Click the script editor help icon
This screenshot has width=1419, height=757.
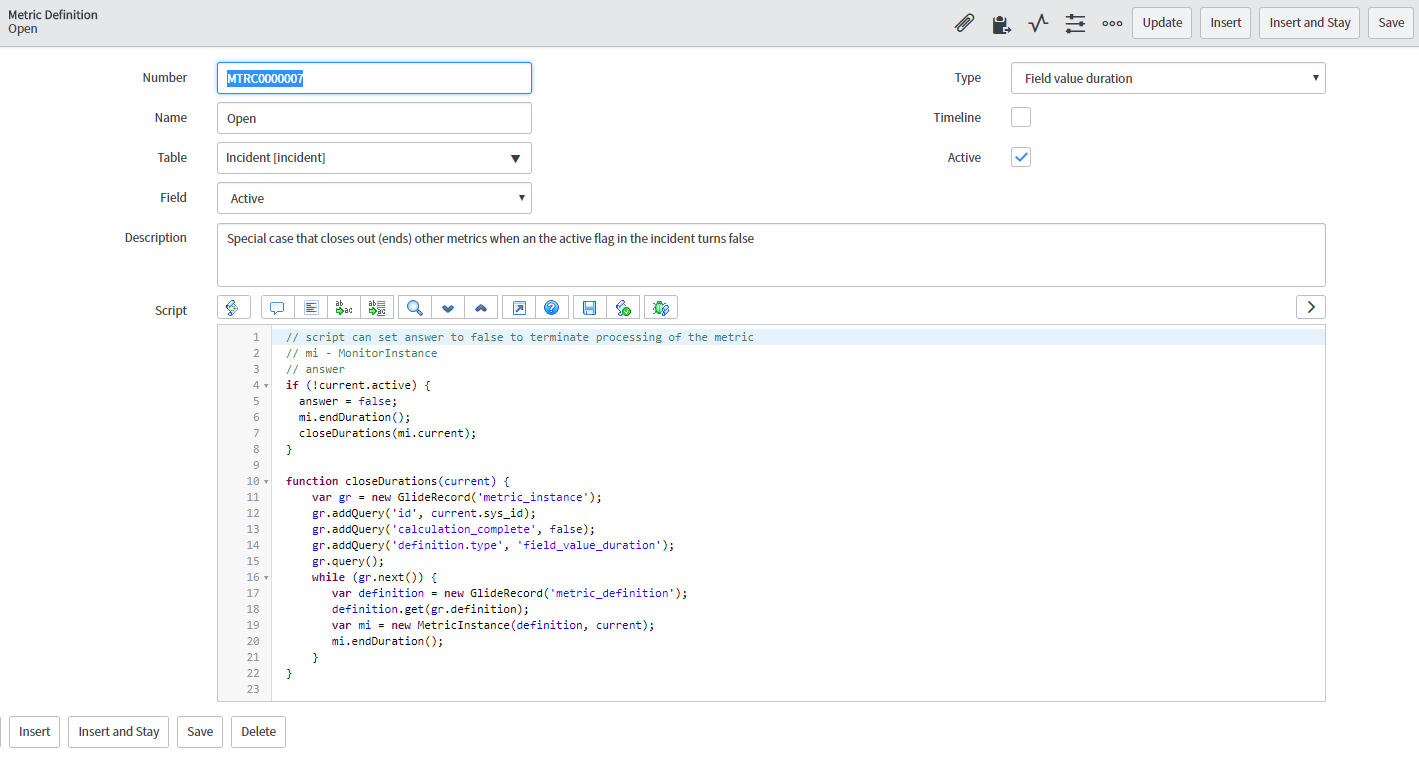pyautogui.click(x=550, y=307)
